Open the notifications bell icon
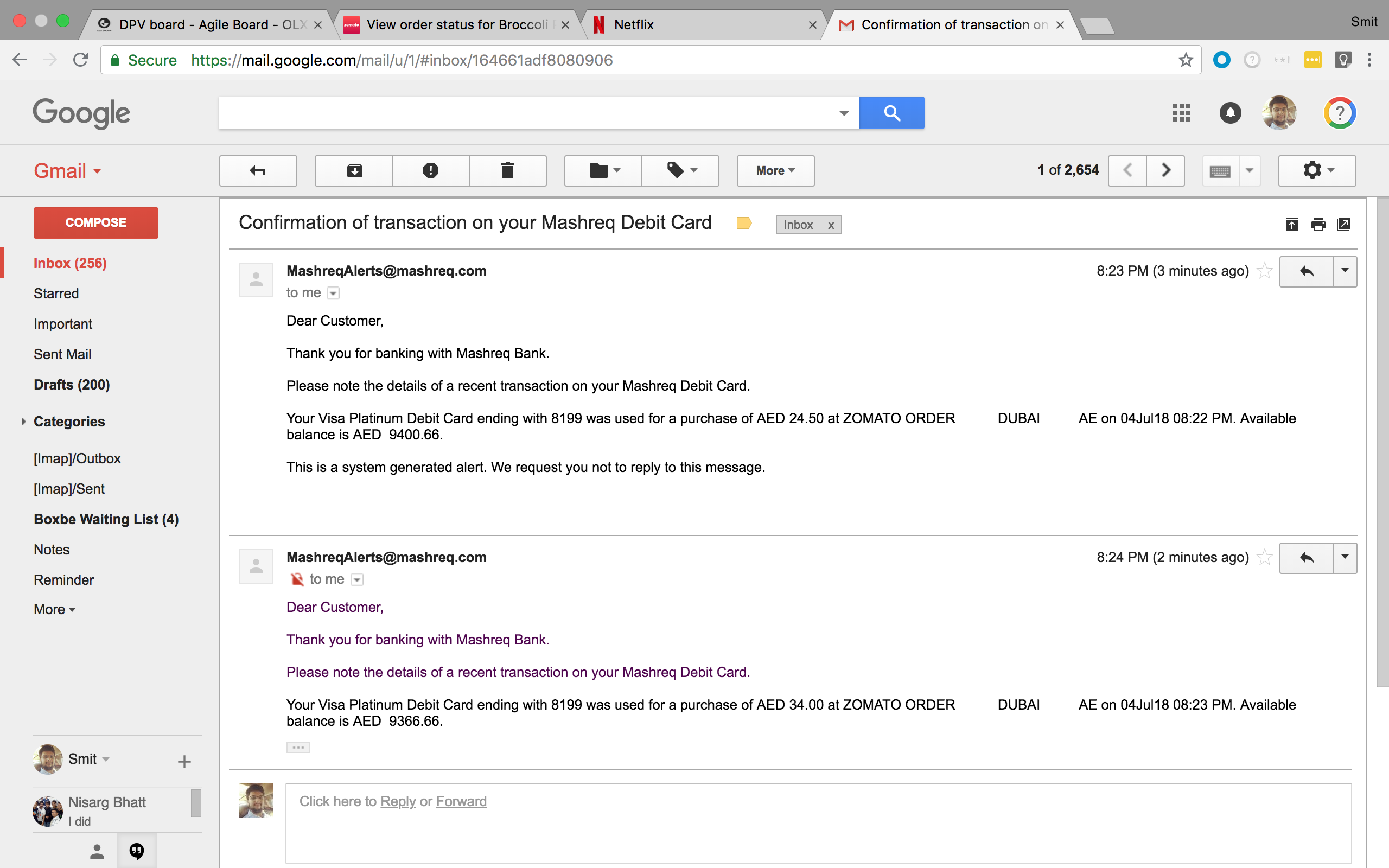Viewport: 1389px width, 868px height. (1230, 112)
